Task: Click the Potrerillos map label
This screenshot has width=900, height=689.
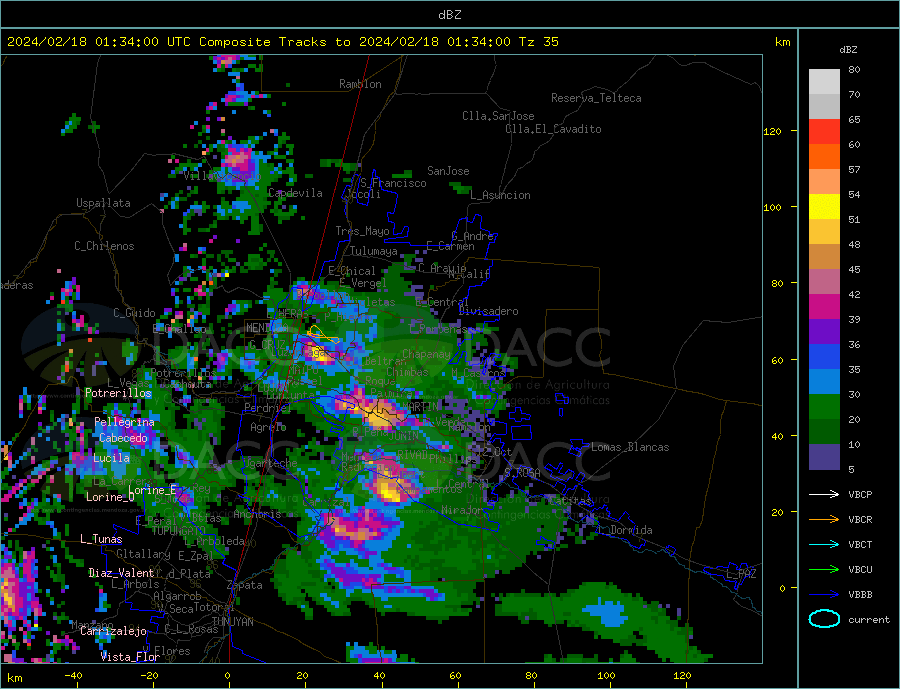Action: (x=118, y=393)
